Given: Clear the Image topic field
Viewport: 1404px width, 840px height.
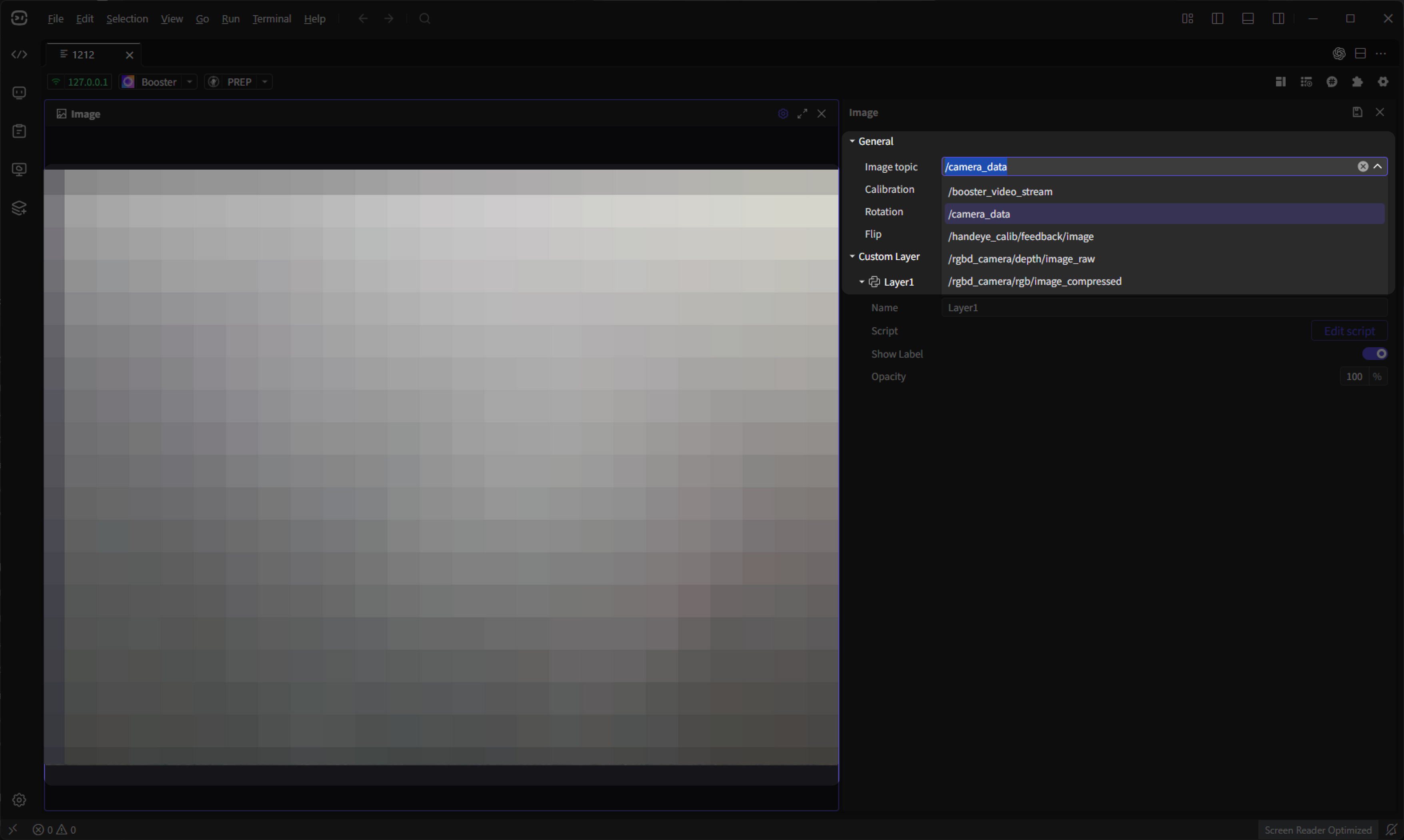Looking at the screenshot, I should (1363, 166).
